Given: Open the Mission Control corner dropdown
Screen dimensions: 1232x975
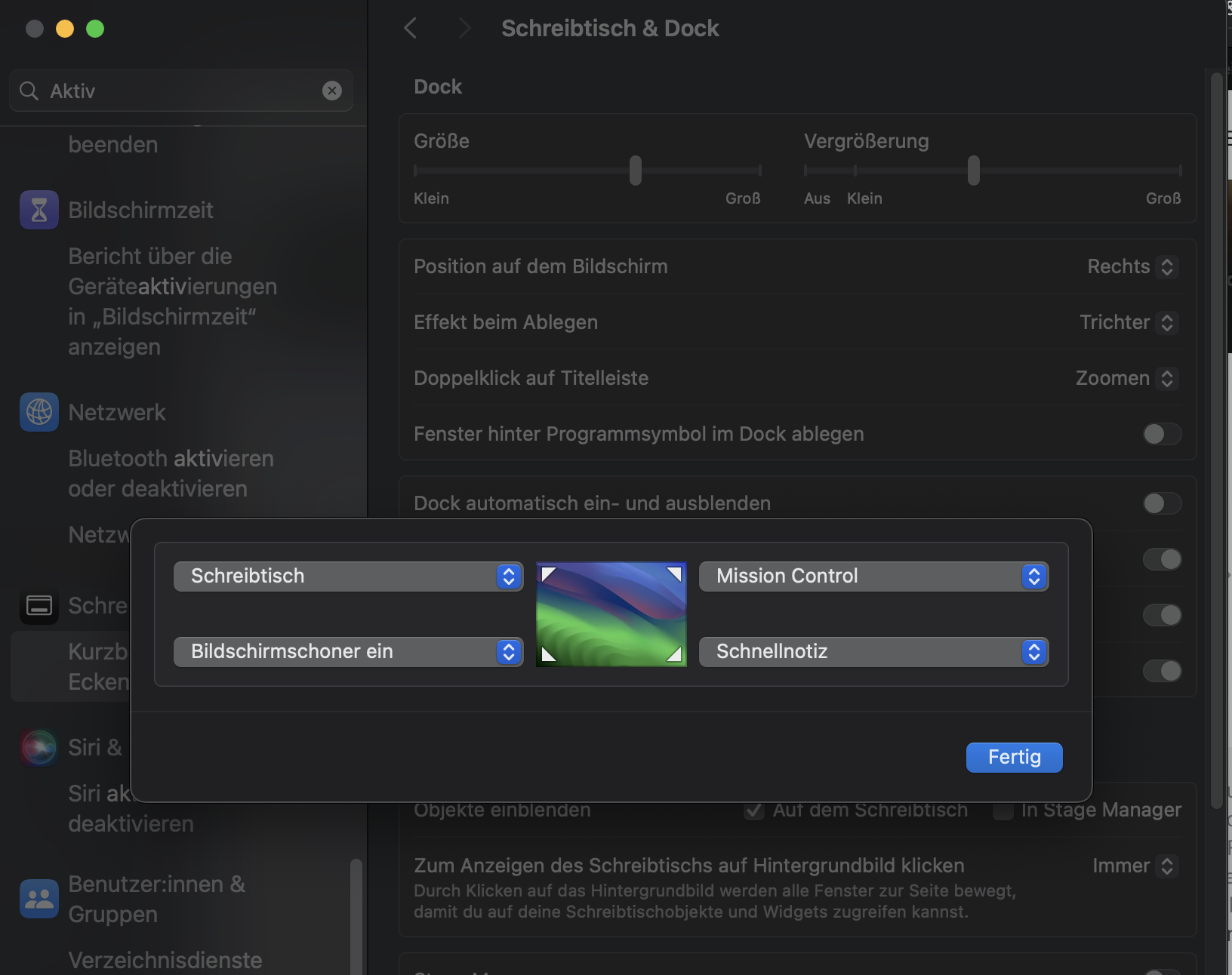Looking at the screenshot, I should [x=873, y=577].
